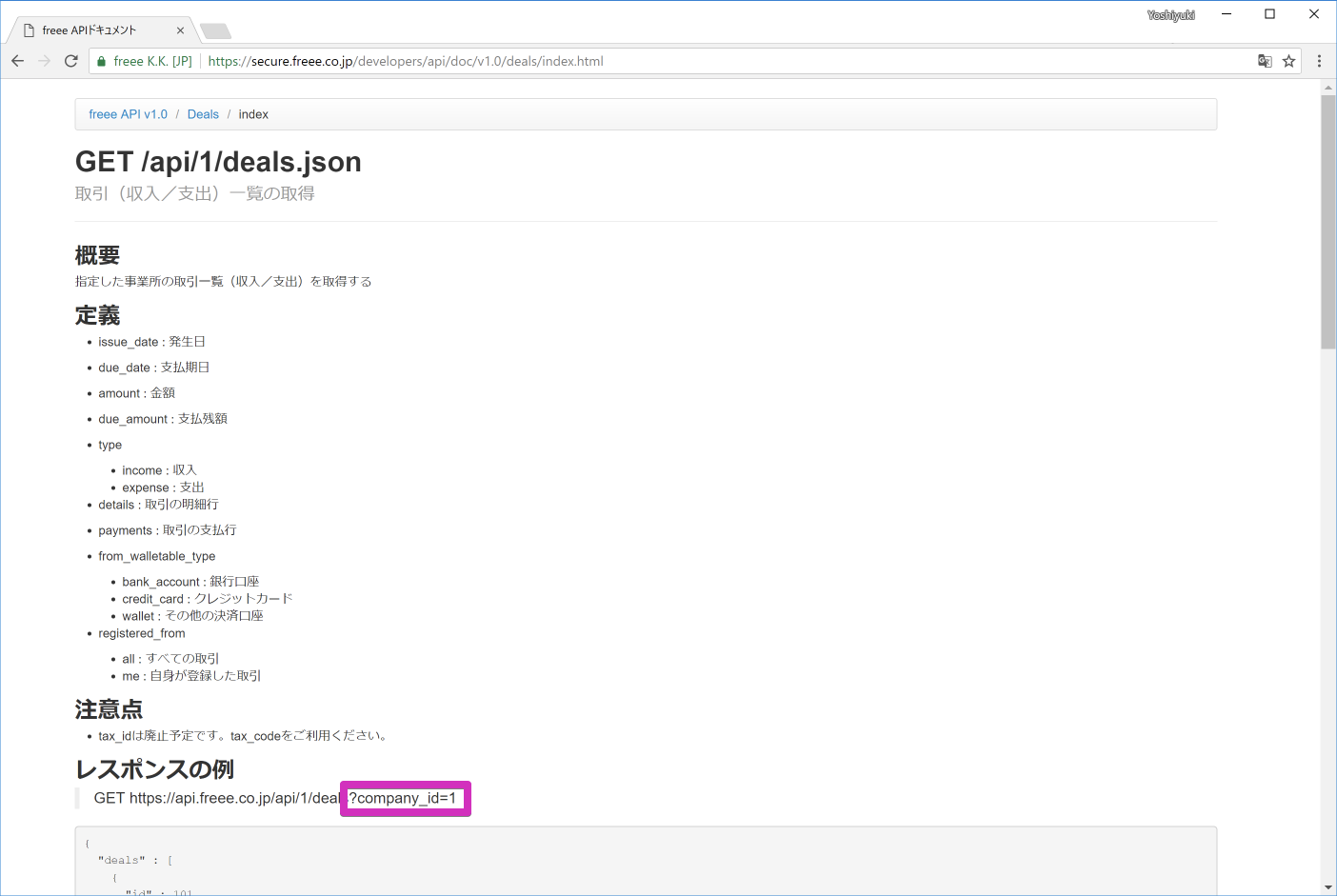
Task: Click the Yoshiyuki profile name
Action: coord(1170,13)
